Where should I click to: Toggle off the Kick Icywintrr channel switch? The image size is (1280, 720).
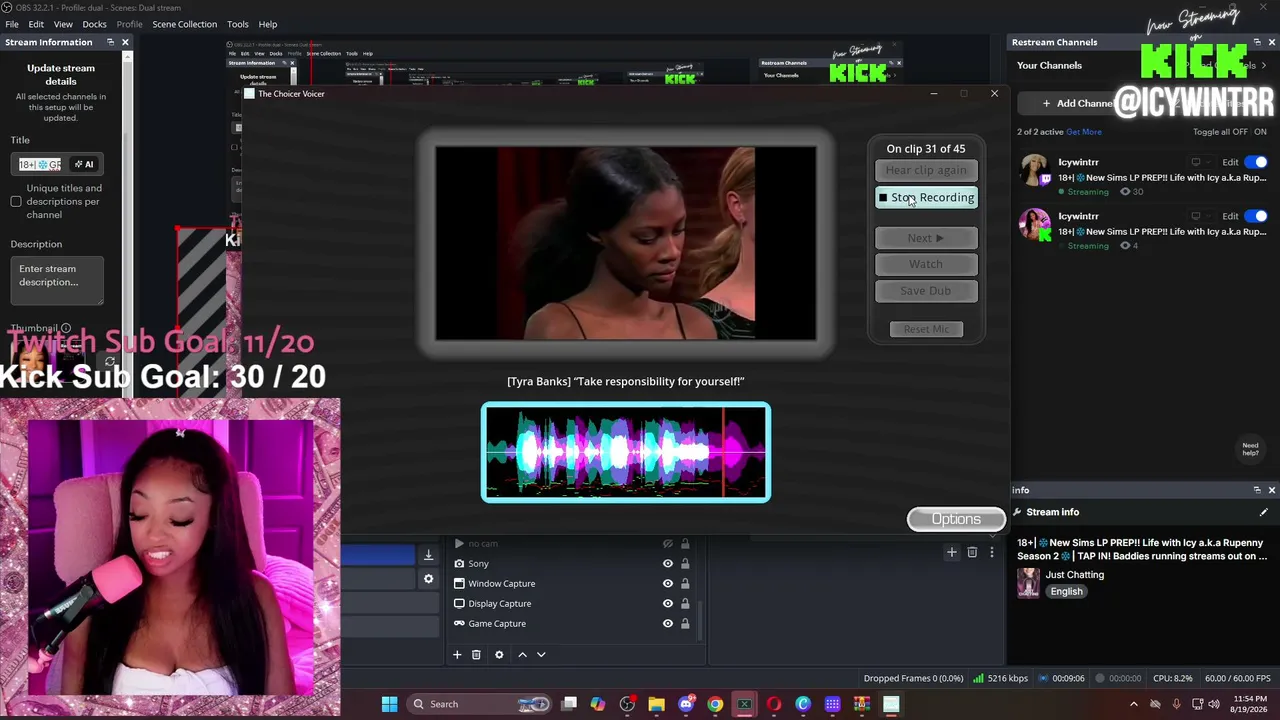coord(1257,216)
